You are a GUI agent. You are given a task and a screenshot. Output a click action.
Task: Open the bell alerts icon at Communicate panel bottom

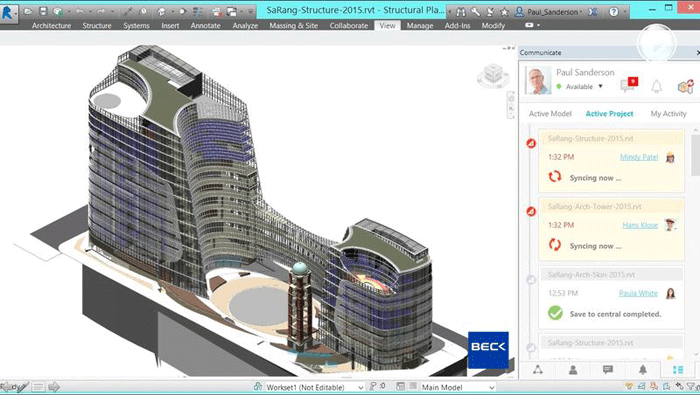coord(643,370)
